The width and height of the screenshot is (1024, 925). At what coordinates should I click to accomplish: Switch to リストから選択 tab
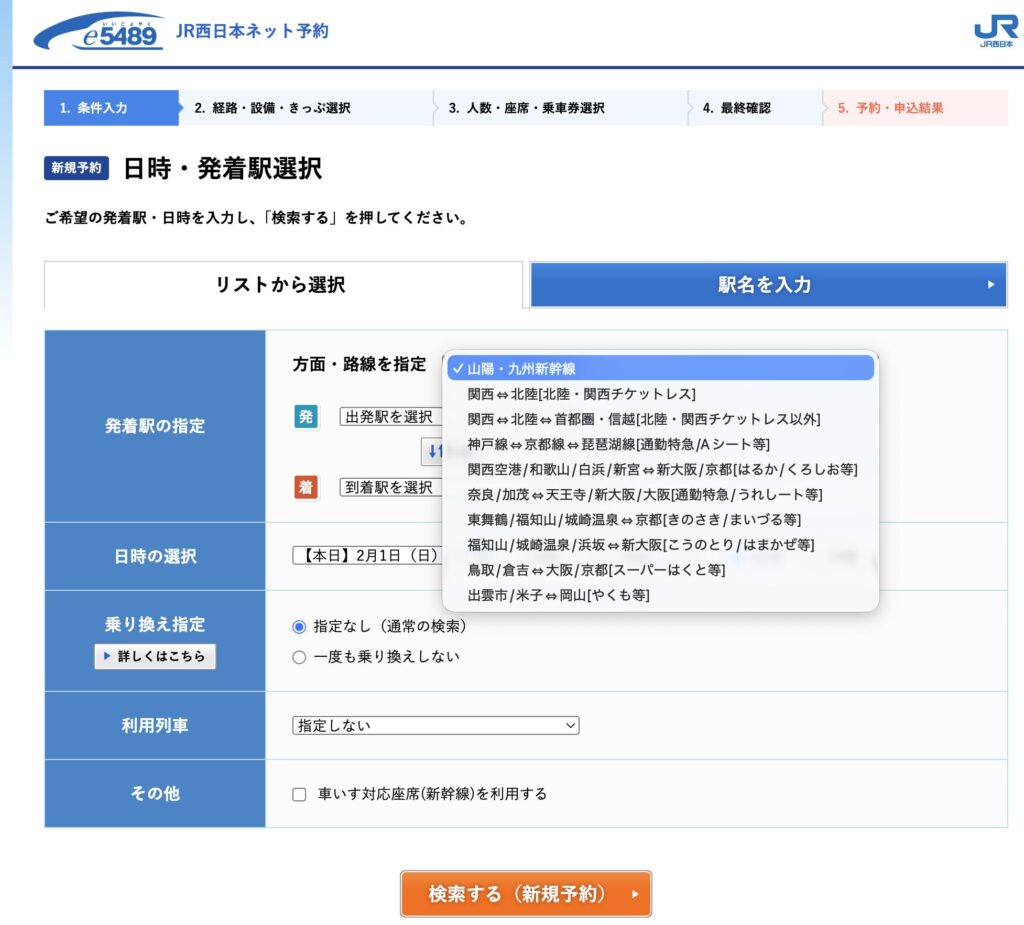pyautogui.click(x=282, y=285)
